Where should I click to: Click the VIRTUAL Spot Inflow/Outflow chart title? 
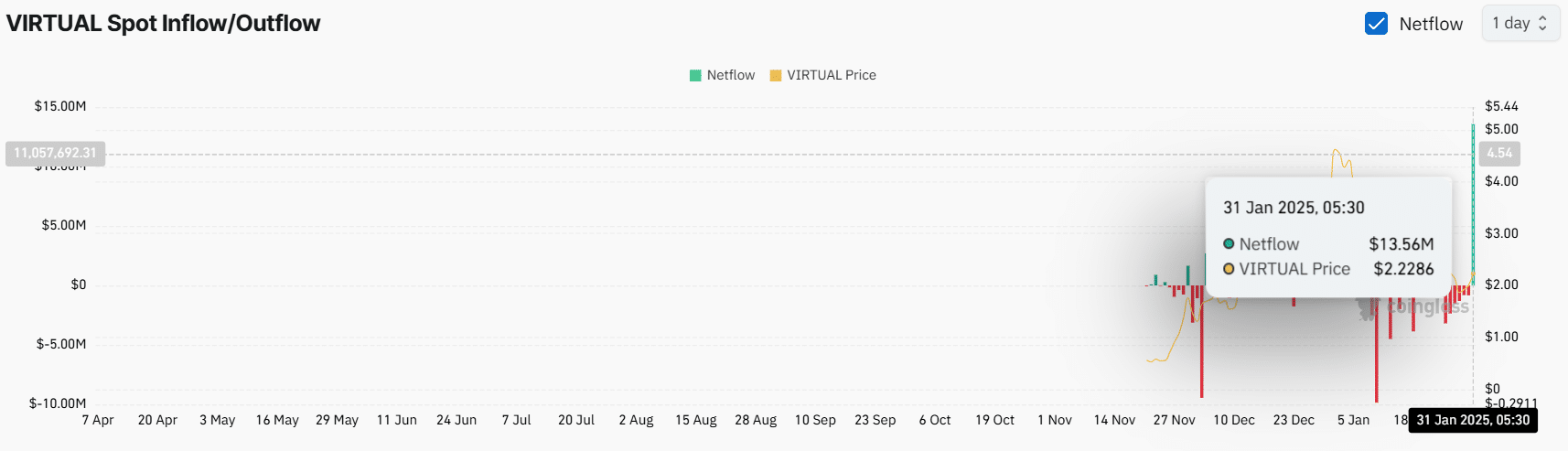164,24
